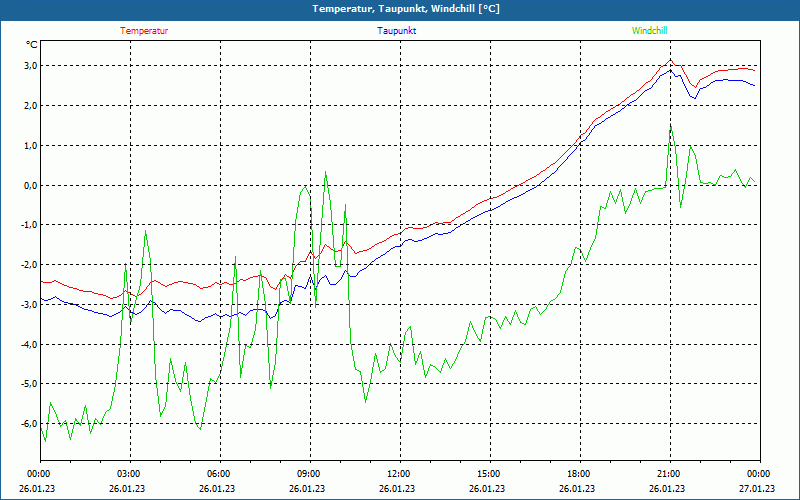The height and width of the screenshot is (500, 800).
Task: Click the -1,0 y-axis value
Action: tap(30, 225)
